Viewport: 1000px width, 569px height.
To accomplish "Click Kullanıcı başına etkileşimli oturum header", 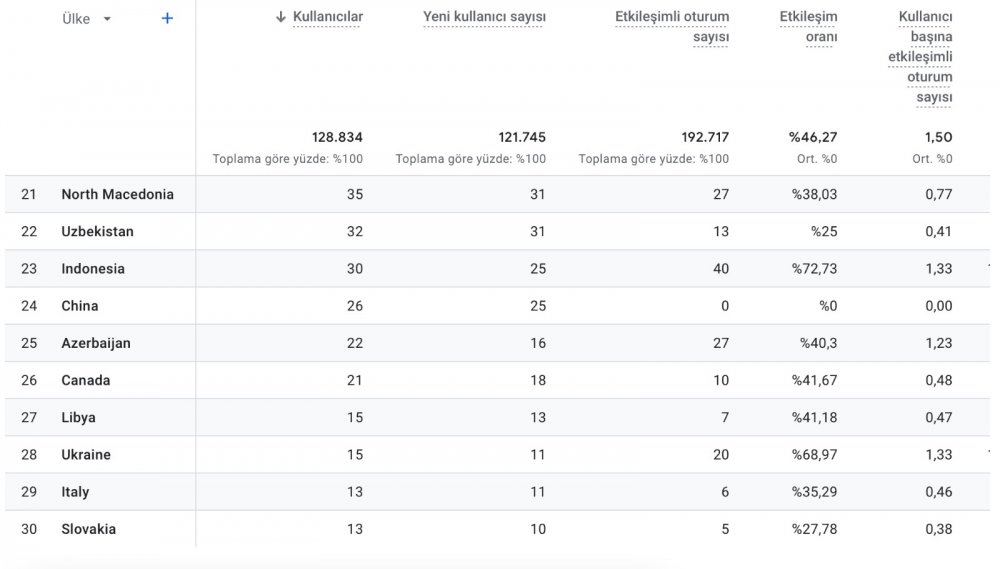I will coord(920,57).
